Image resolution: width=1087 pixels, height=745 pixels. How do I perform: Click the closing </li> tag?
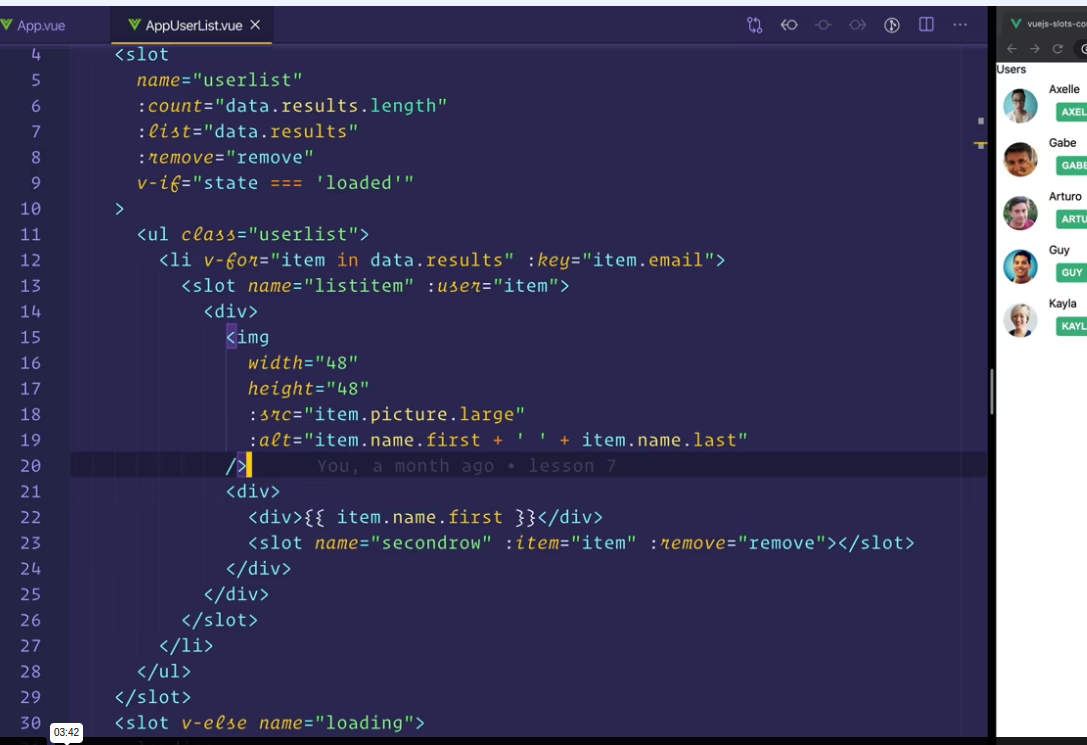click(x=186, y=646)
